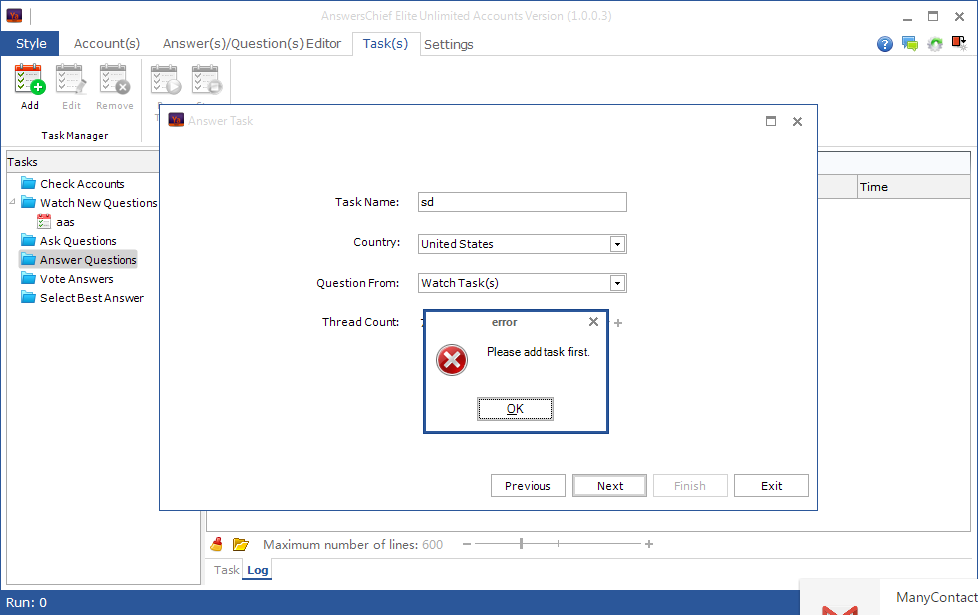Viewport: 978px width, 615px height.
Task: Open the Settings tab
Action: pyautogui.click(x=448, y=44)
